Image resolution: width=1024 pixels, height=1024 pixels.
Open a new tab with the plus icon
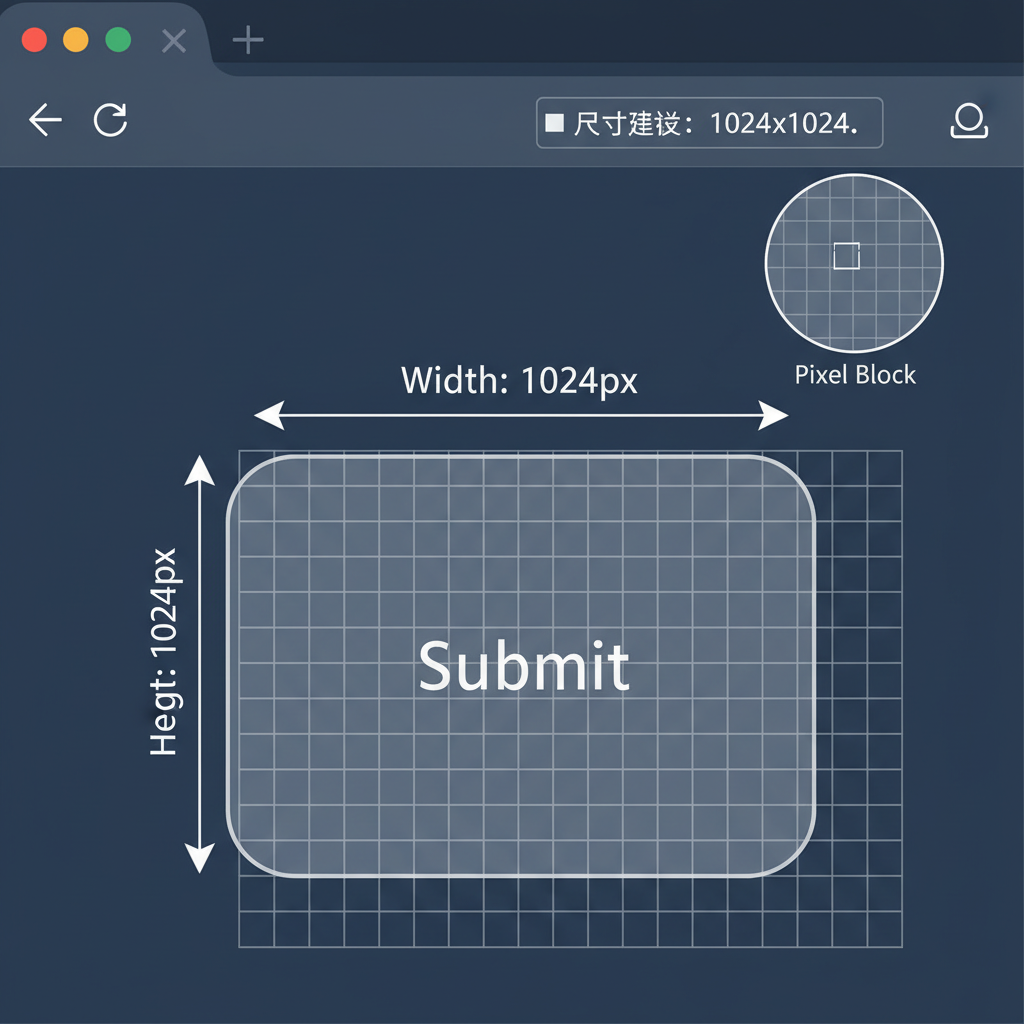click(x=247, y=41)
